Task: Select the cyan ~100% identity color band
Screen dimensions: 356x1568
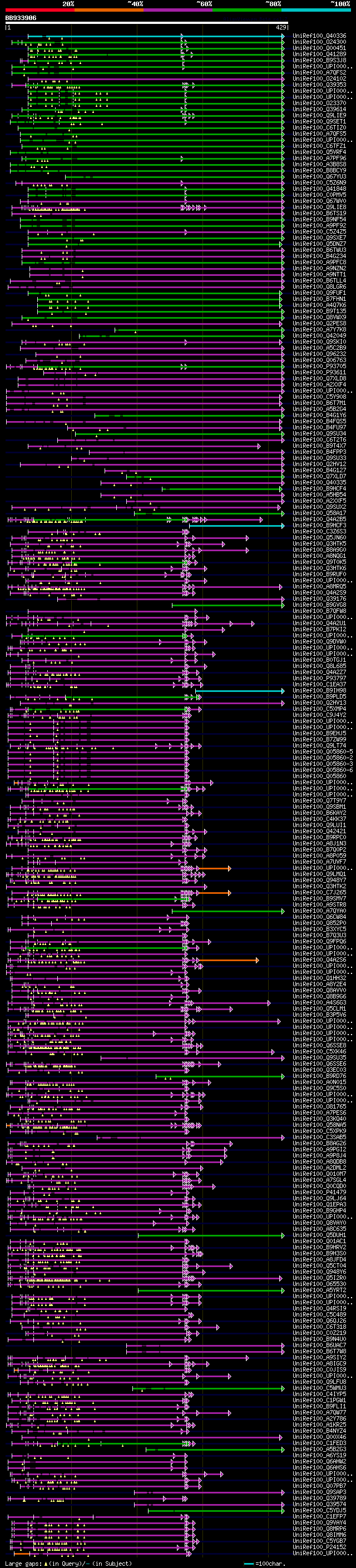Action: point(316,10)
